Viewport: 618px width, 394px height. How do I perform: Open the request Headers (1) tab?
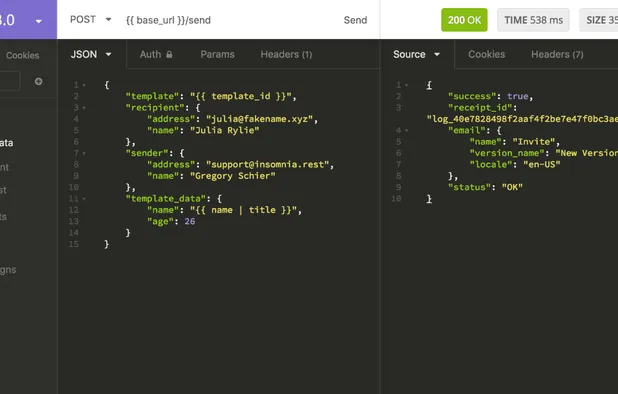[286, 54]
